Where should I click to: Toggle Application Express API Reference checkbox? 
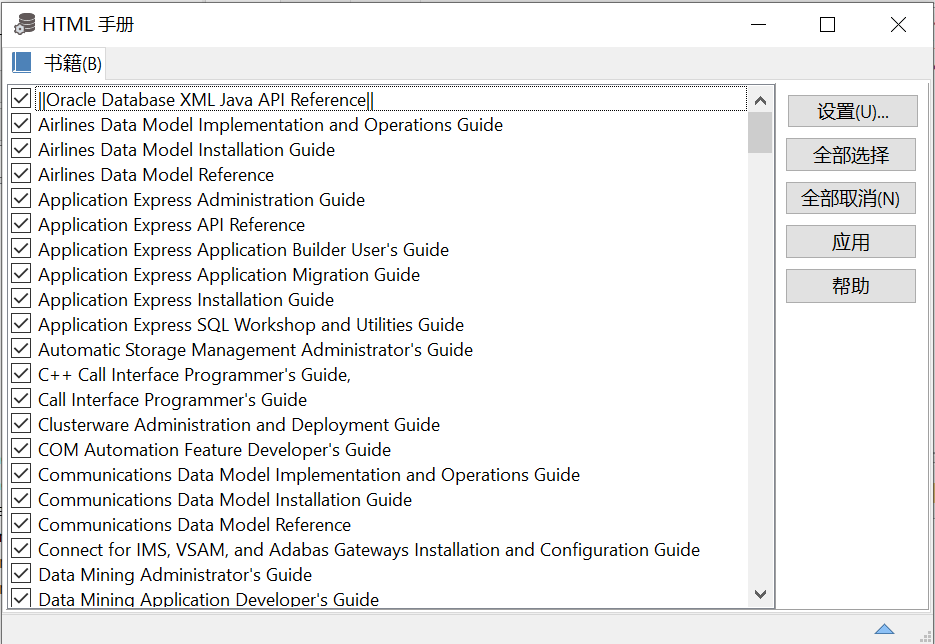click(x=21, y=224)
